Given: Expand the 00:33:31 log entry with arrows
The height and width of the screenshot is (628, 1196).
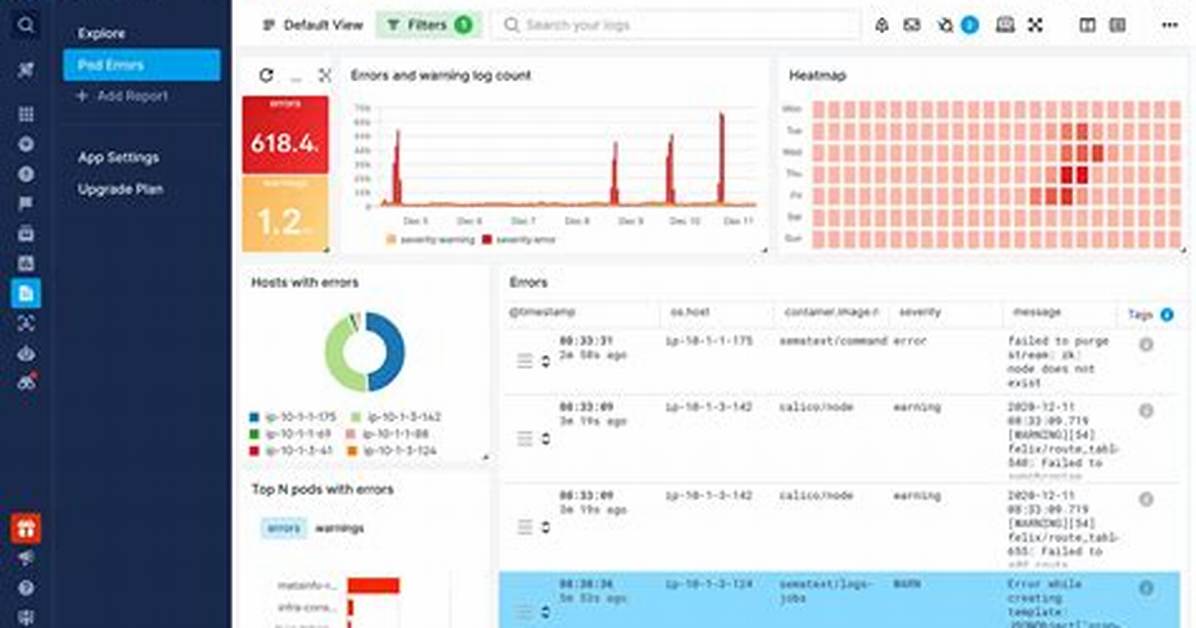Looking at the screenshot, I should (x=545, y=361).
